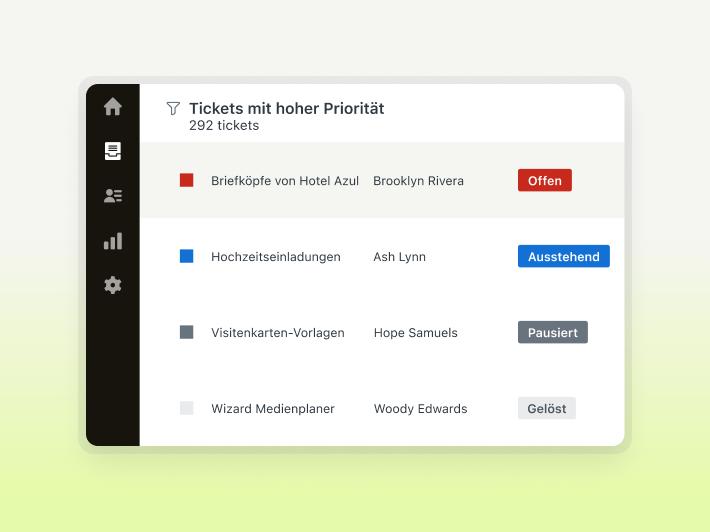710x532 pixels.
Task: Open Admin settings gear icon
Action: pyautogui.click(x=113, y=285)
